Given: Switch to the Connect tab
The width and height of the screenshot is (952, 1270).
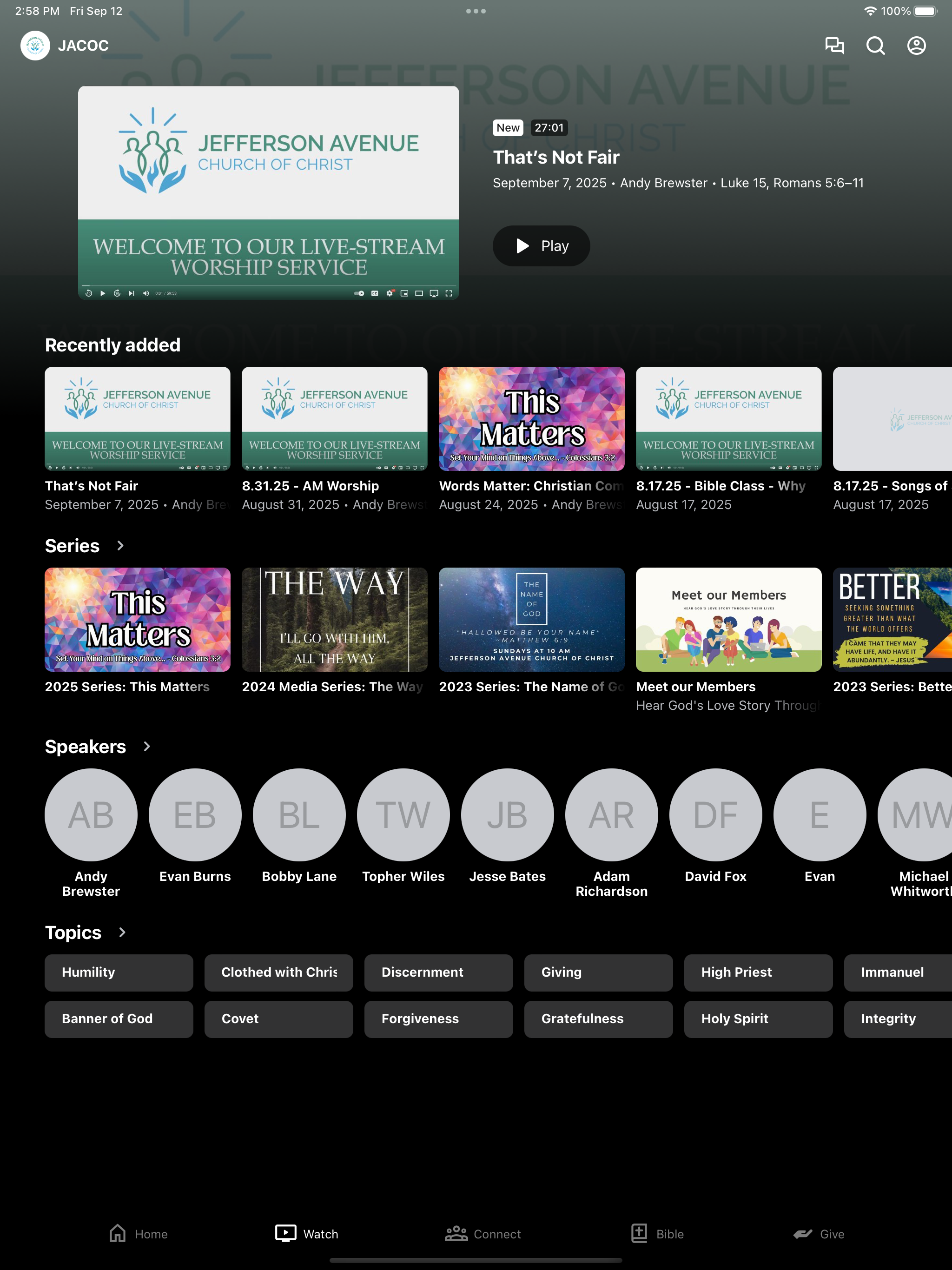Looking at the screenshot, I should (x=483, y=1234).
